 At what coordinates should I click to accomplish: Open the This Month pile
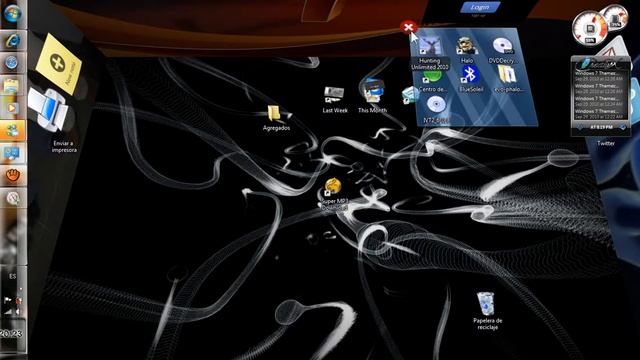pos(373,92)
